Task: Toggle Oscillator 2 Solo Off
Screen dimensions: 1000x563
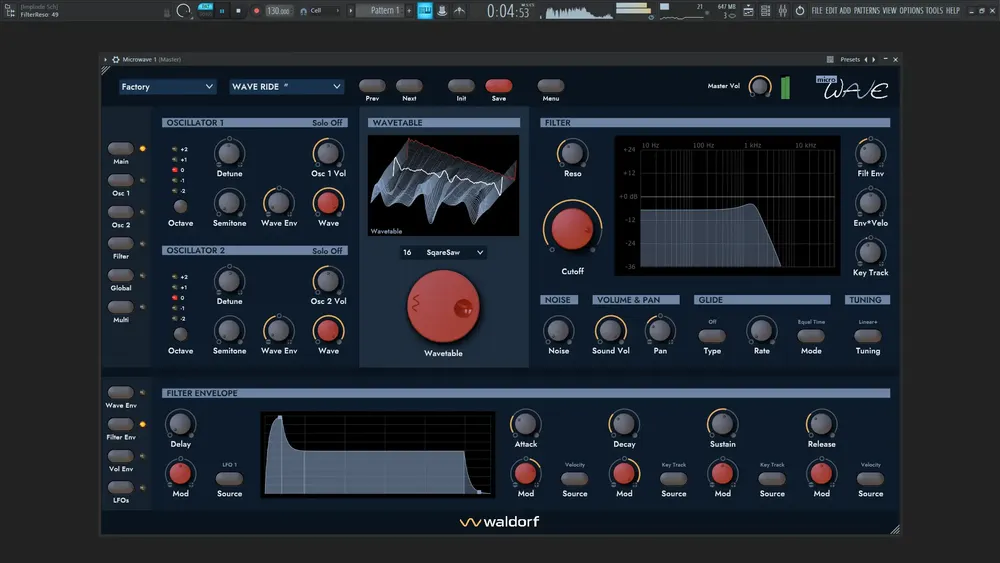Action: point(327,251)
